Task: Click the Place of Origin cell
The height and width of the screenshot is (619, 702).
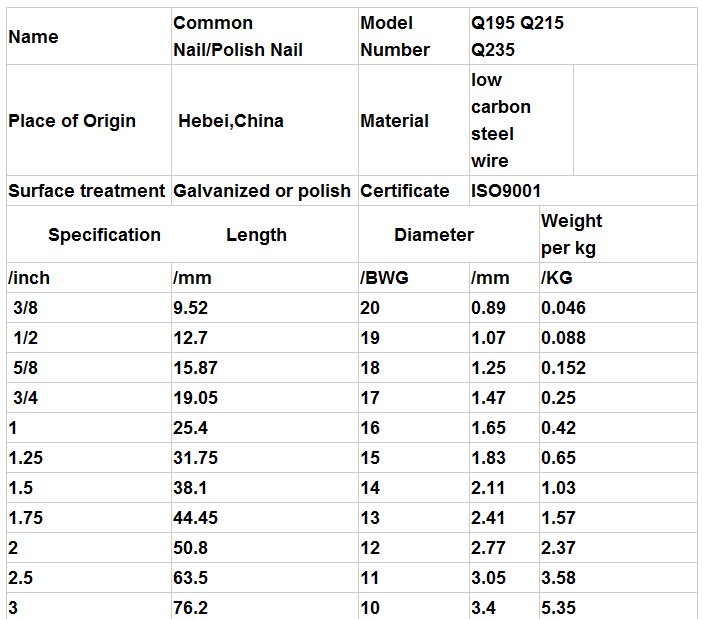Action: click(x=72, y=121)
